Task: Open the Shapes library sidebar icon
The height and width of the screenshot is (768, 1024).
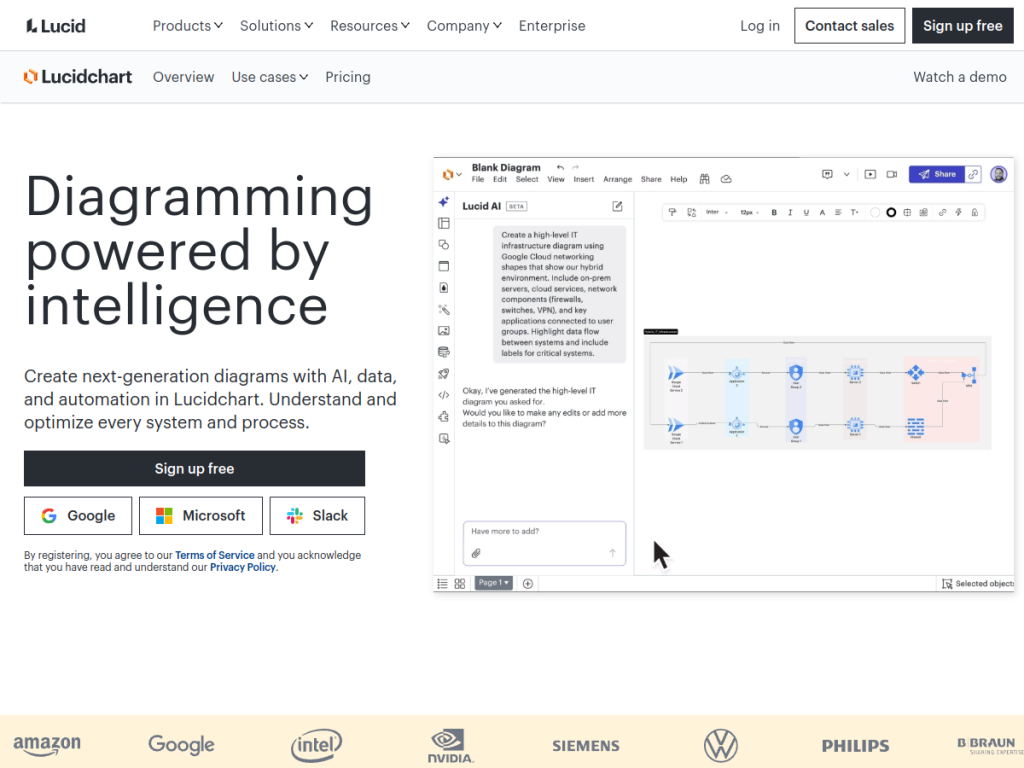Action: click(443, 245)
